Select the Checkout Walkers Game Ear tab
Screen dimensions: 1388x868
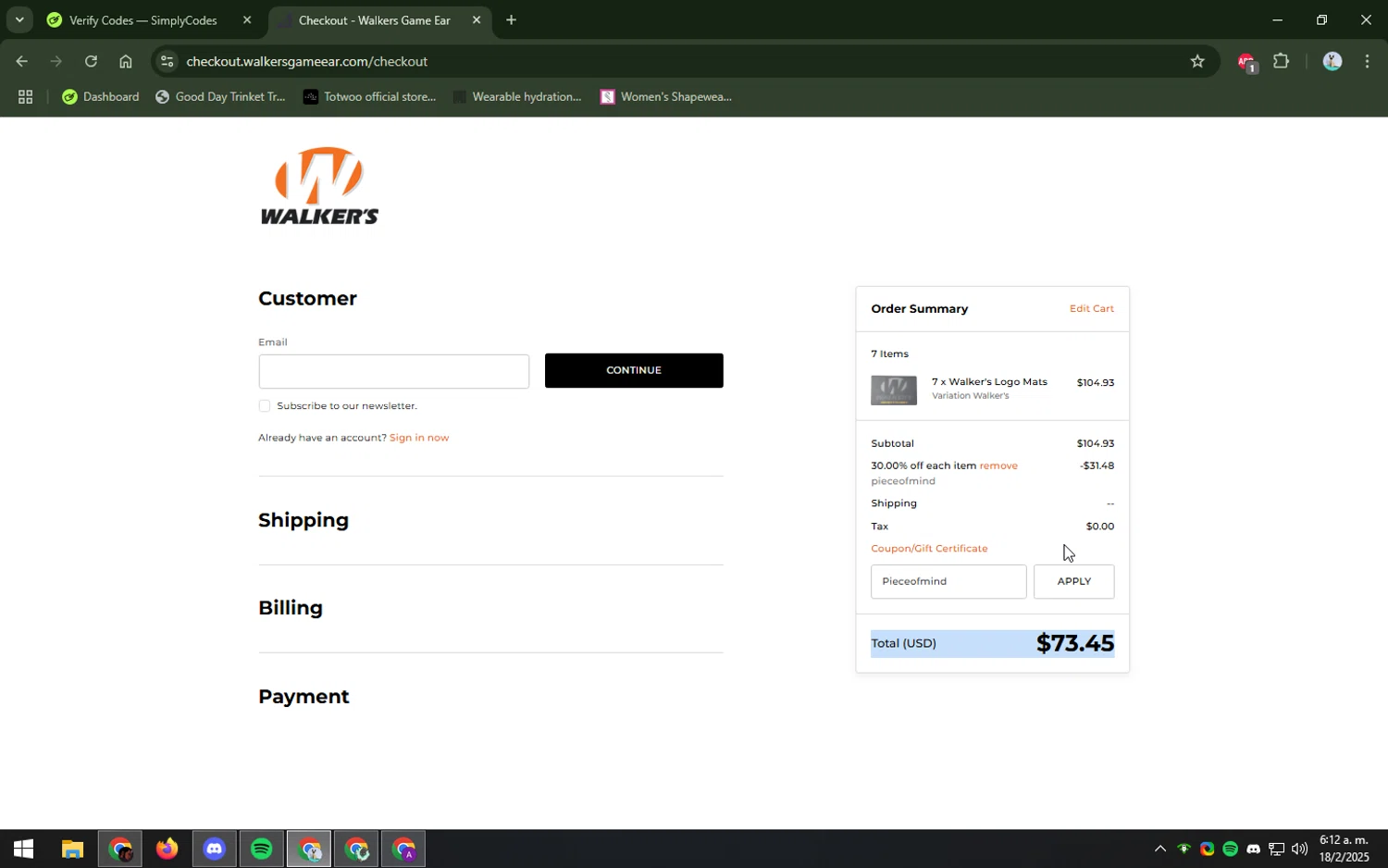pyautogui.click(x=375, y=20)
